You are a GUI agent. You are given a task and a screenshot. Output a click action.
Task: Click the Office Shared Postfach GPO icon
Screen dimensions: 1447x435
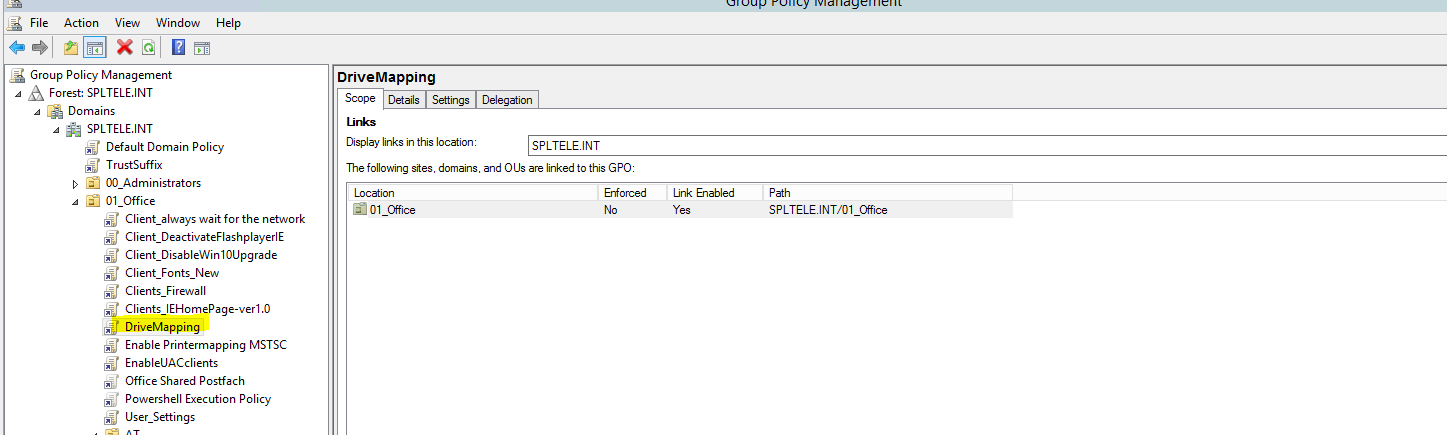[113, 381]
